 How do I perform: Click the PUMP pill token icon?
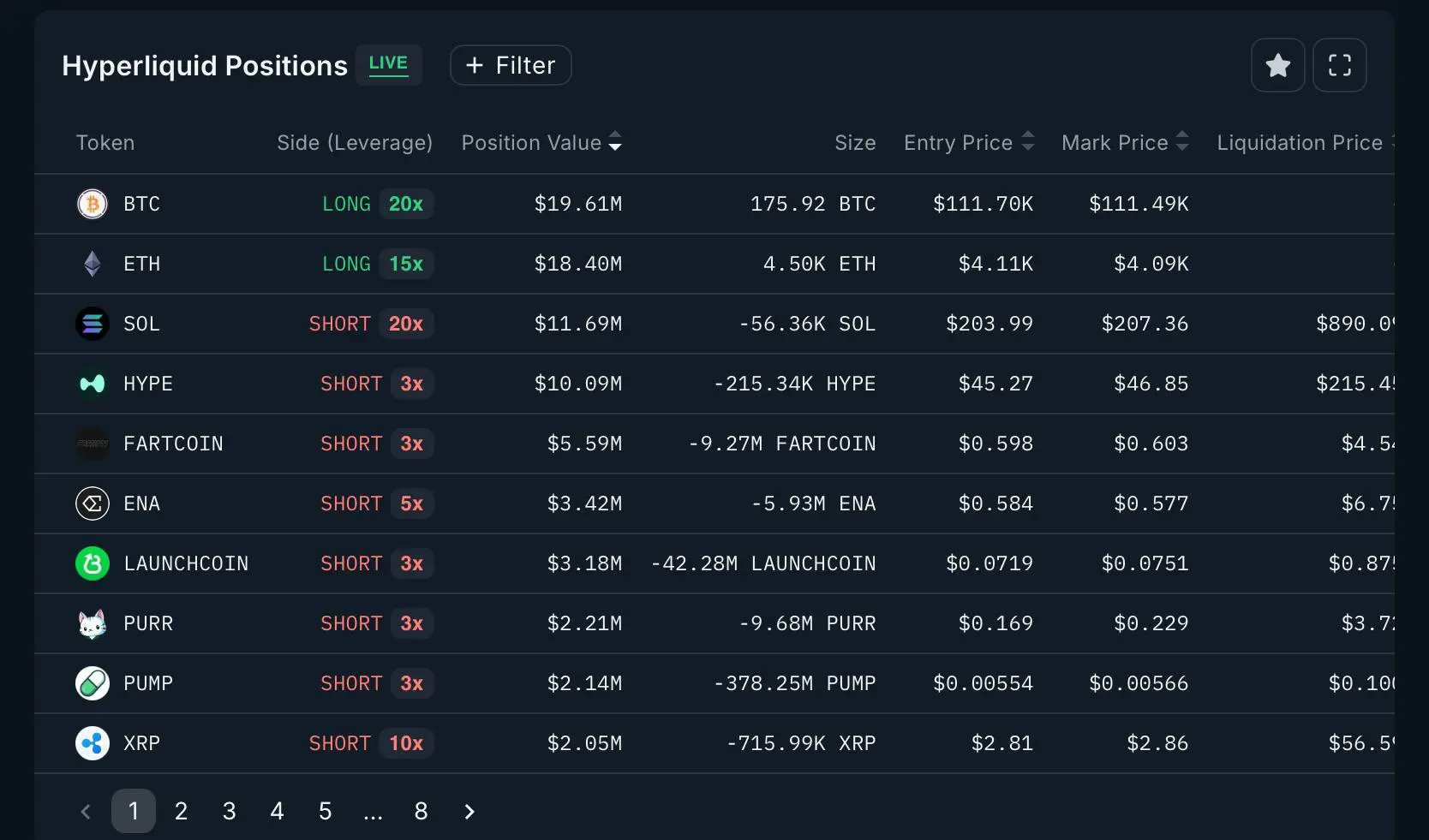point(93,683)
